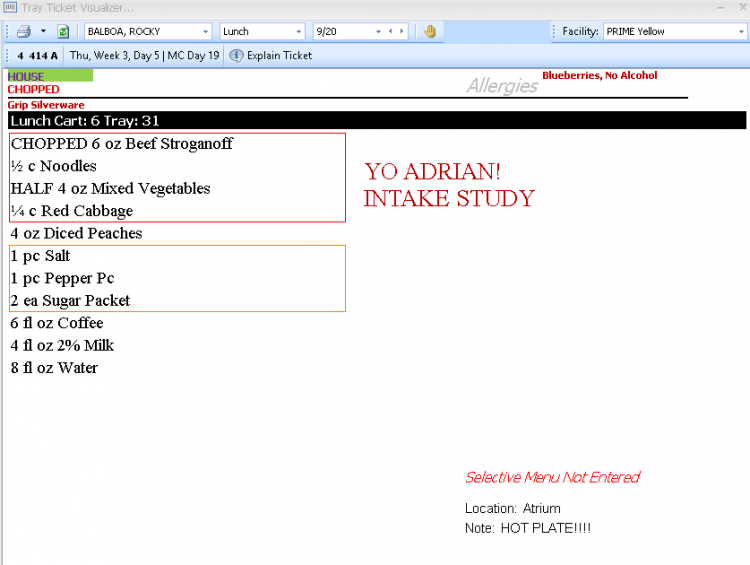750x565 pixels.
Task: Select the CHOPPED Beef Stroganoff item
Action: coord(122,144)
